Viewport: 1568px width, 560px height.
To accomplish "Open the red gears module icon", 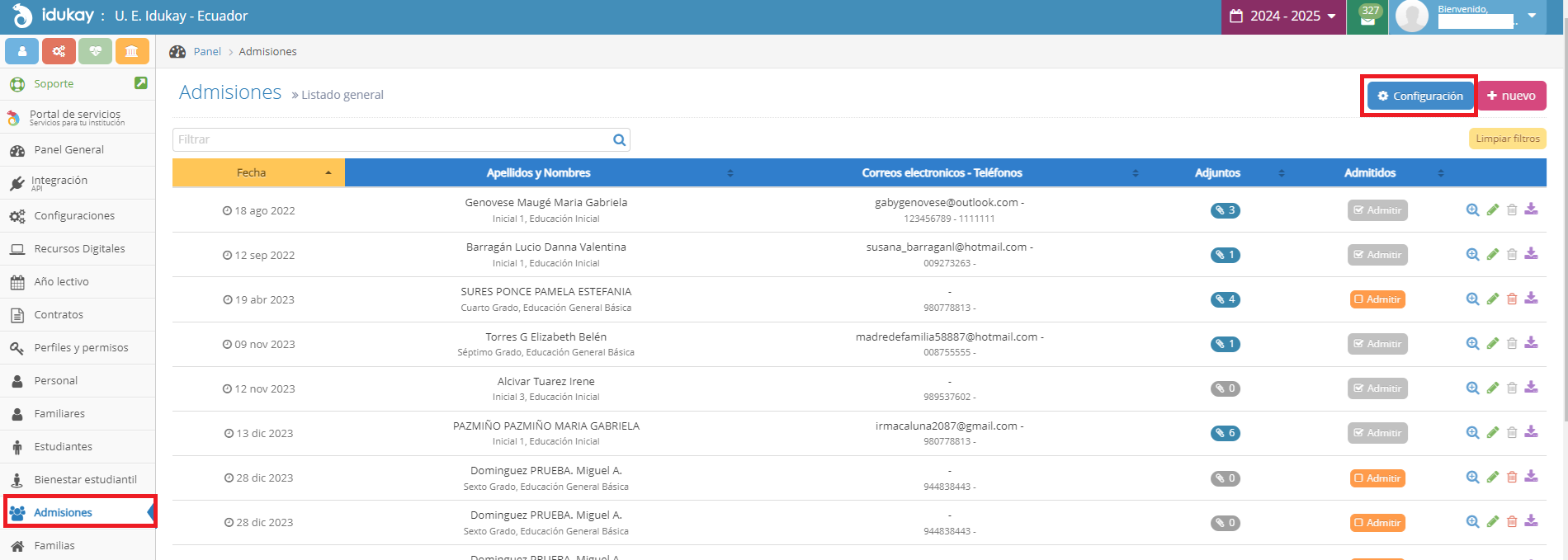I will coord(59,51).
